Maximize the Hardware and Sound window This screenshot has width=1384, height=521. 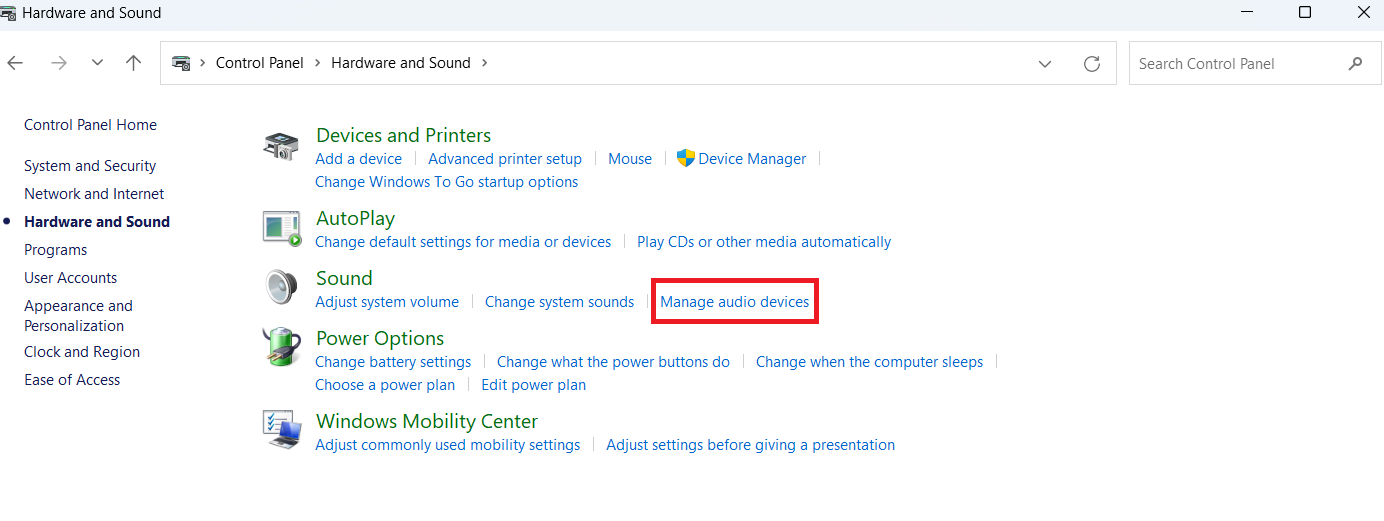coord(1305,13)
